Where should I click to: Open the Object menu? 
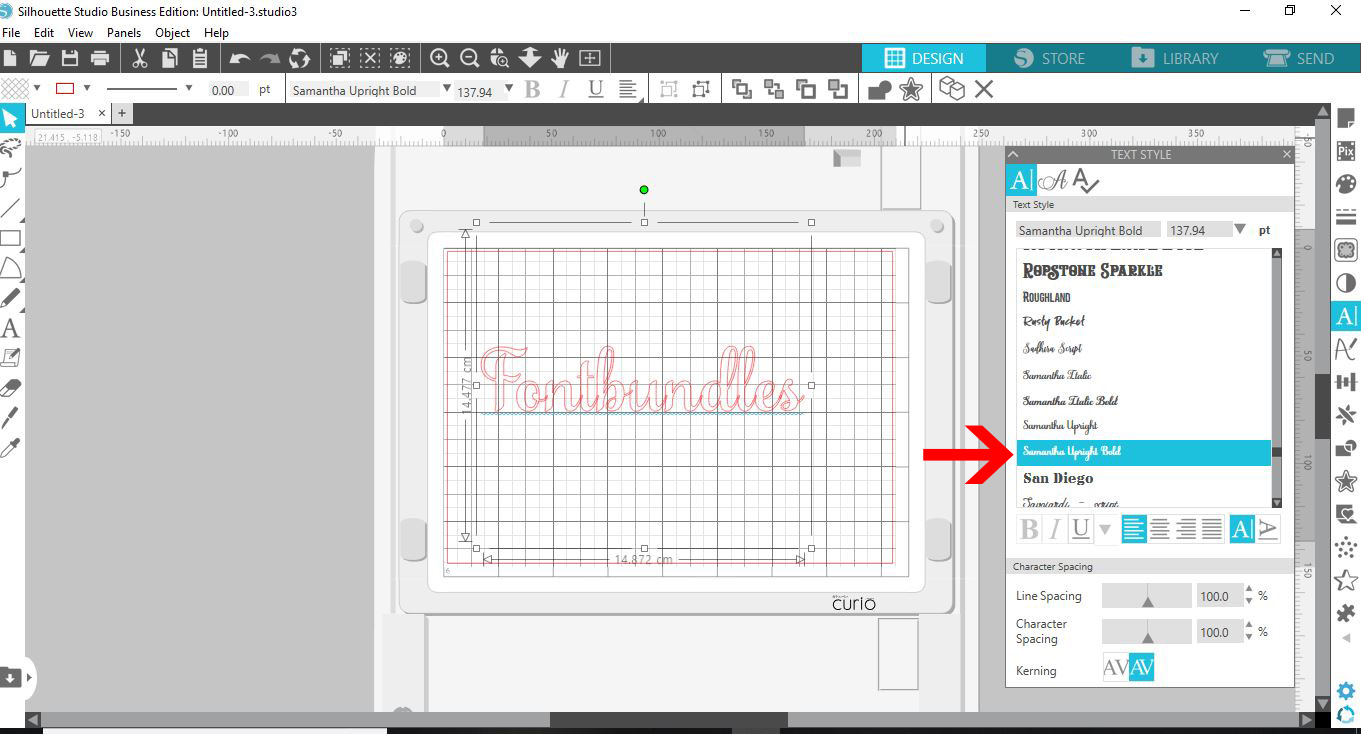coord(172,32)
